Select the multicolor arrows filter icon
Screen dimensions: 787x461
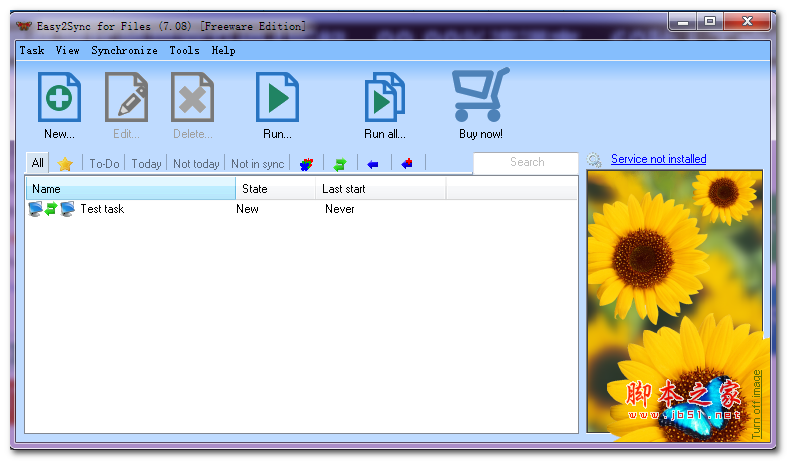click(306, 164)
